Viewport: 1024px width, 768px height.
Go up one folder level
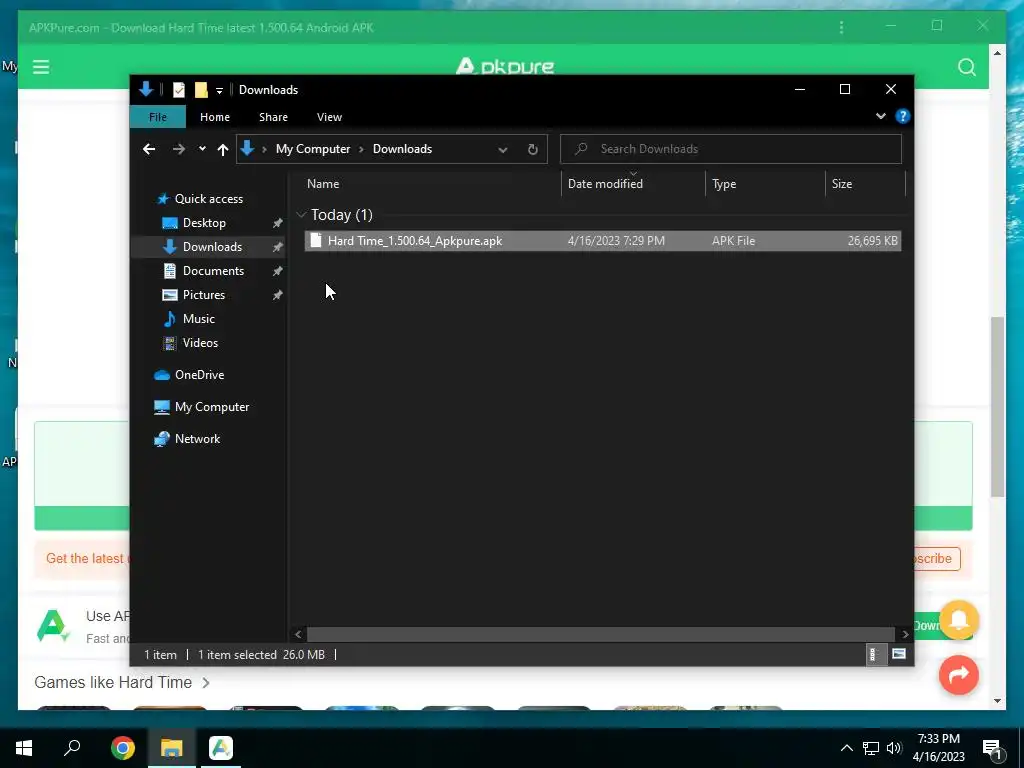tap(223, 150)
